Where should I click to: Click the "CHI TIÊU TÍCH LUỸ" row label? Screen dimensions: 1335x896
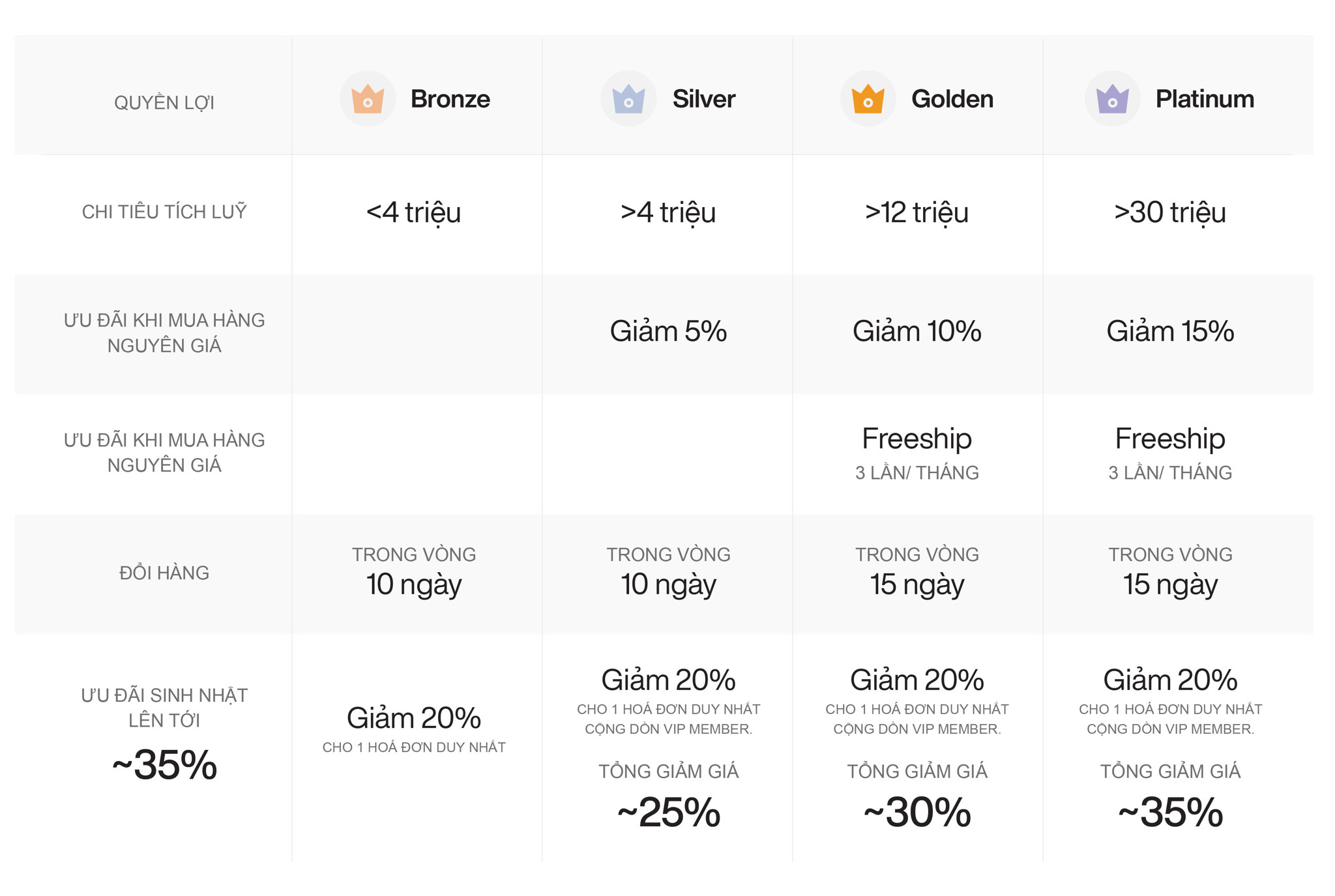(x=164, y=212)
